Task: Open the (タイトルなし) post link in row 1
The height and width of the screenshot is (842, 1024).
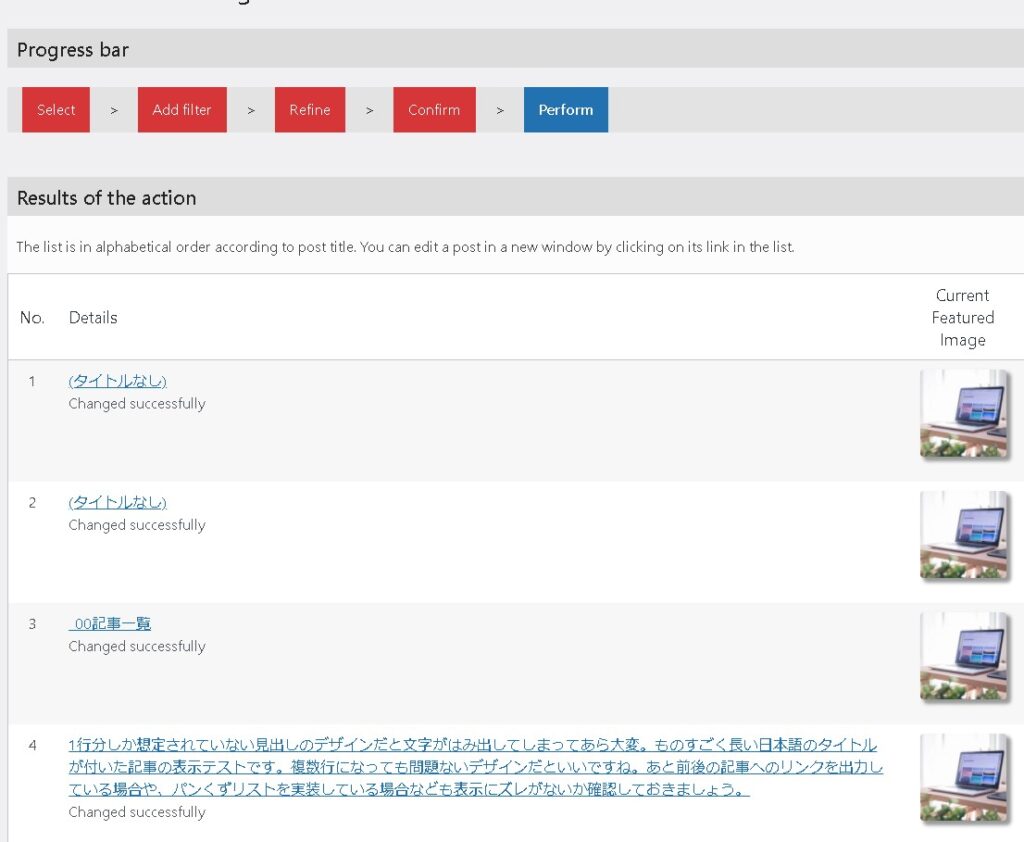Action: tap(117, 381)
